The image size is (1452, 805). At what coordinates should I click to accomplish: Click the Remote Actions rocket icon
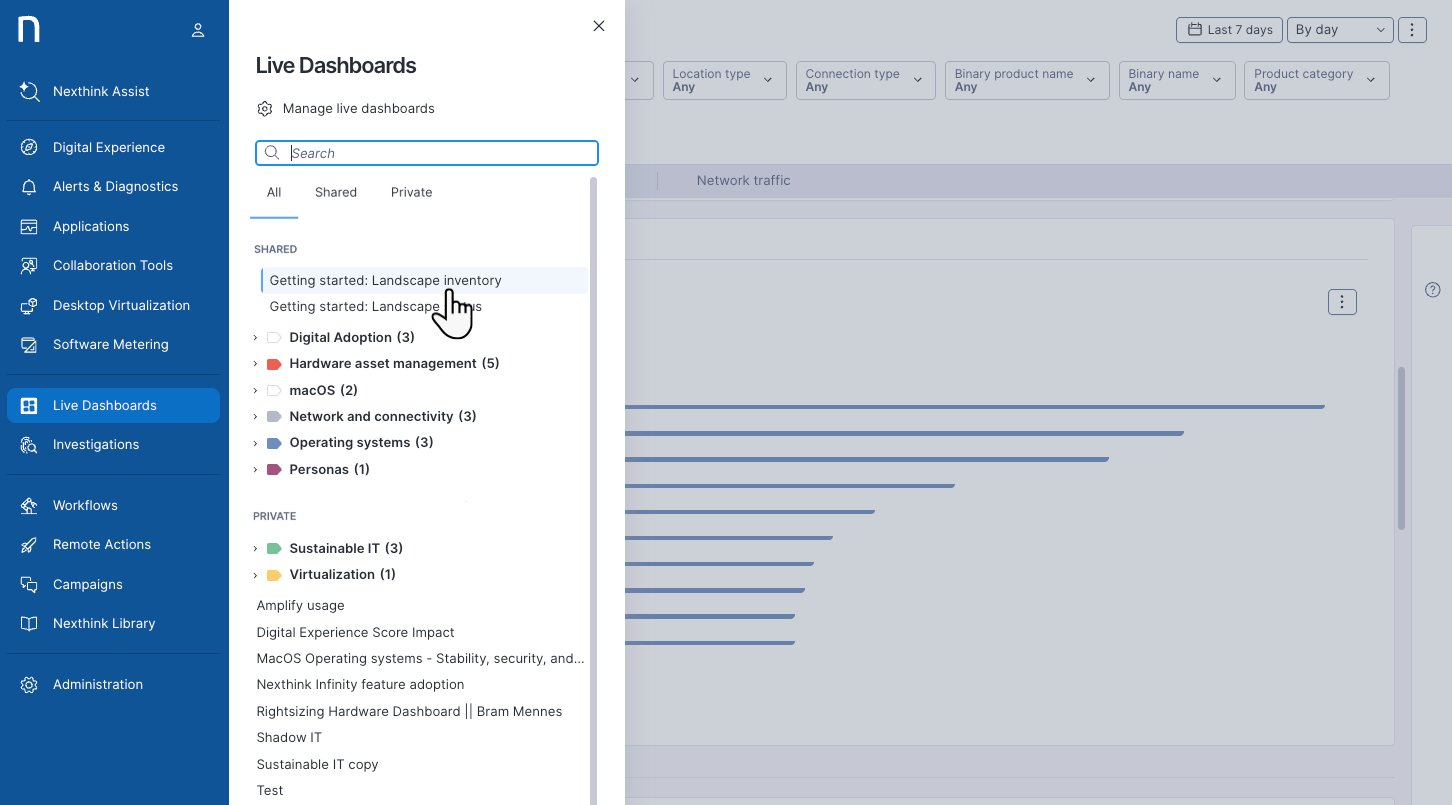pyautogui.click(x=29, y=545)
